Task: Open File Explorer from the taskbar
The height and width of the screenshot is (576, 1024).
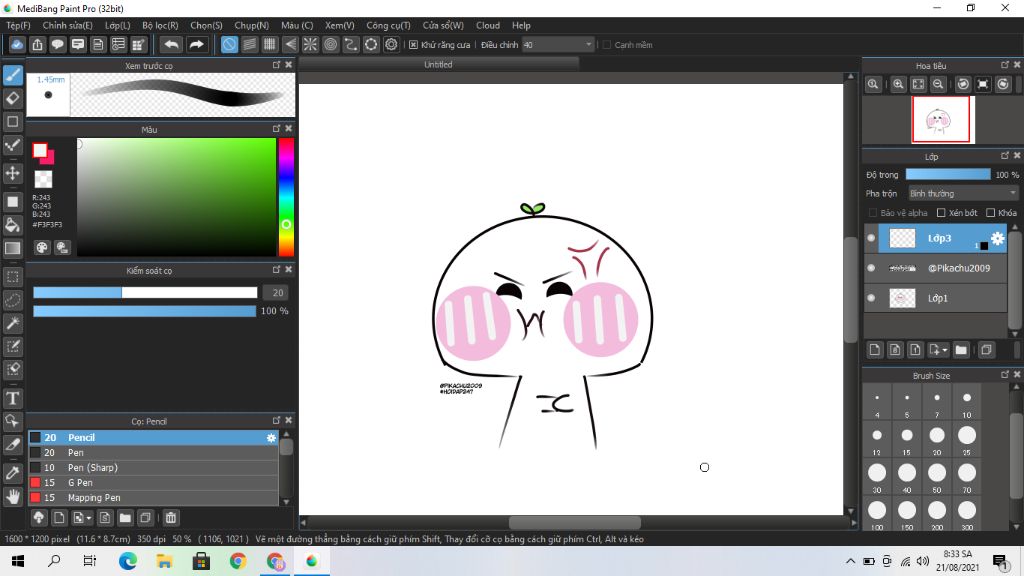Action: (164, 561)
